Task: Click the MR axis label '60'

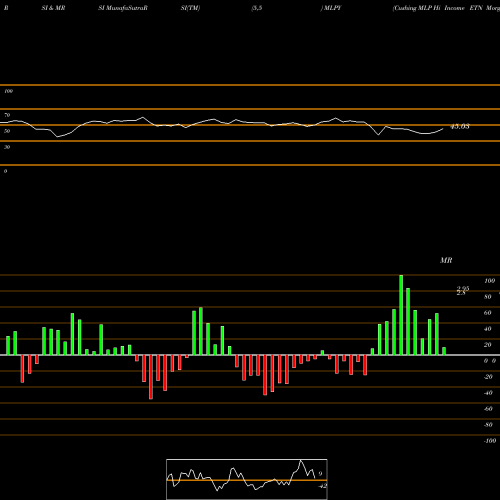Action: click(x=488, y=313)
